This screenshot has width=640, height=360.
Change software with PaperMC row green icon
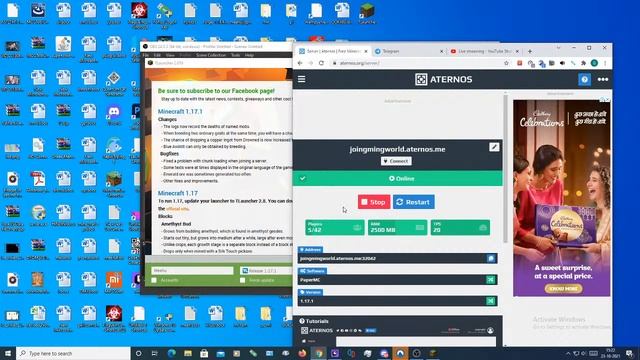click(x=491, y=280)
